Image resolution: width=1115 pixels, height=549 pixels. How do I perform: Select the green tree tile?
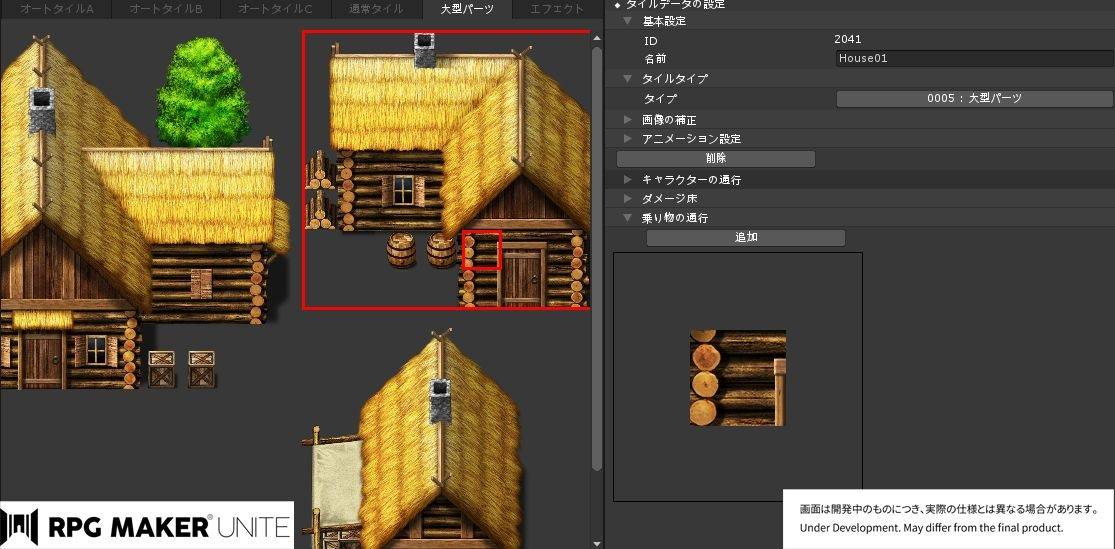[203, 92]
